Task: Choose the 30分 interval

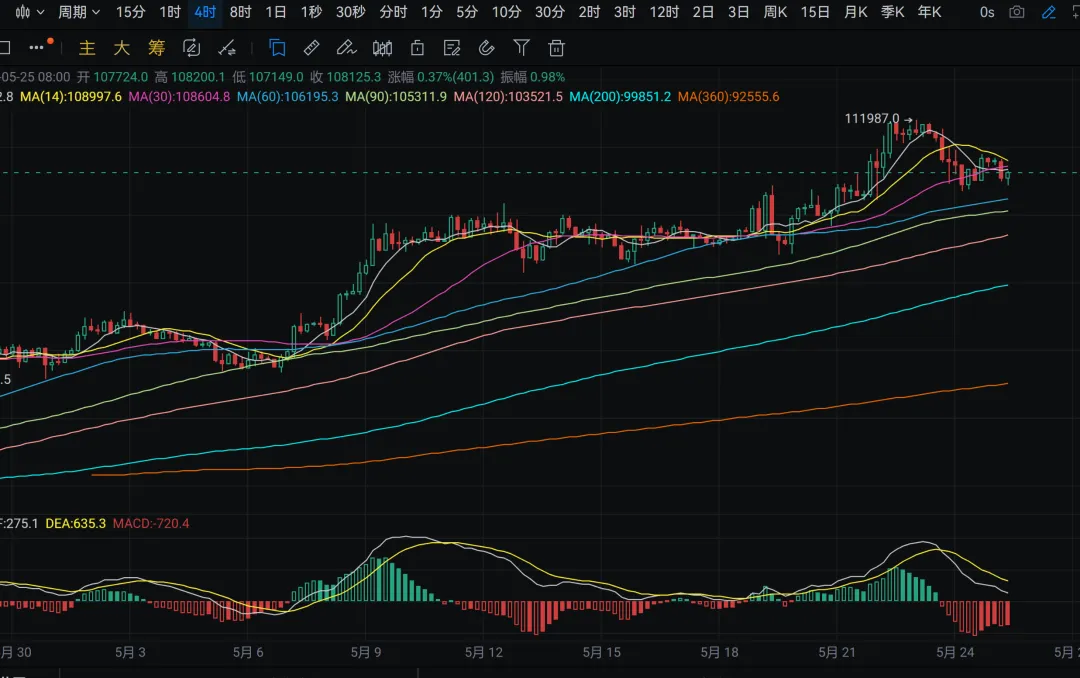Action: (x=550, y=12)
